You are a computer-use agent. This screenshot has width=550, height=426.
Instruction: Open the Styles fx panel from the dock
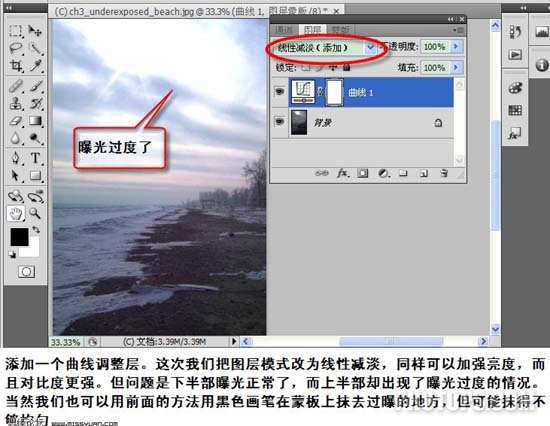coord(515,133)
